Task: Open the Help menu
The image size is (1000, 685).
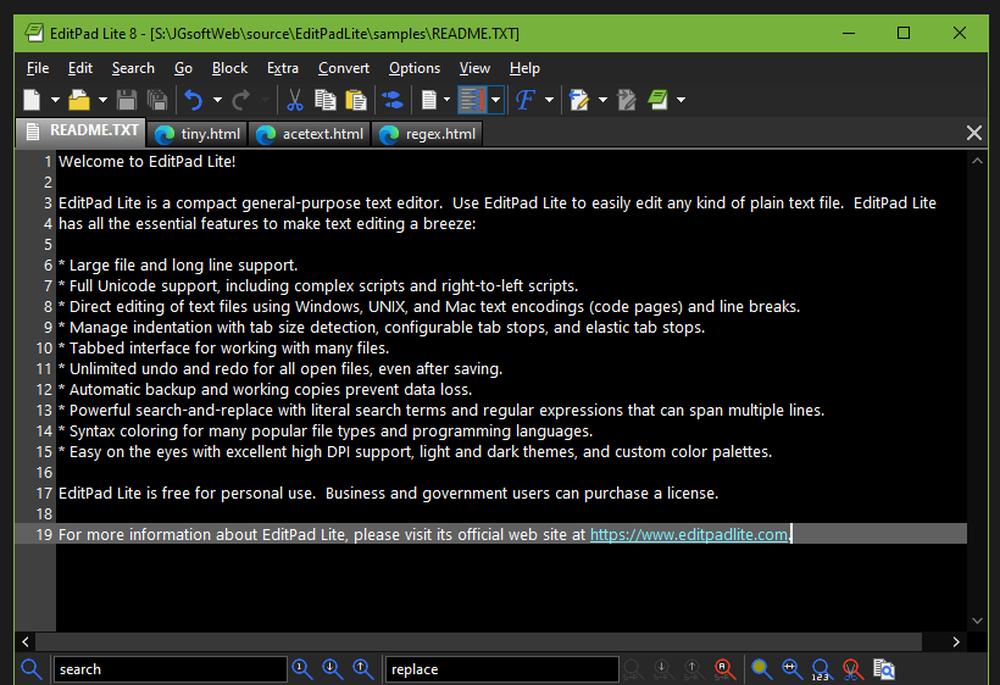Action: point(525,68)
